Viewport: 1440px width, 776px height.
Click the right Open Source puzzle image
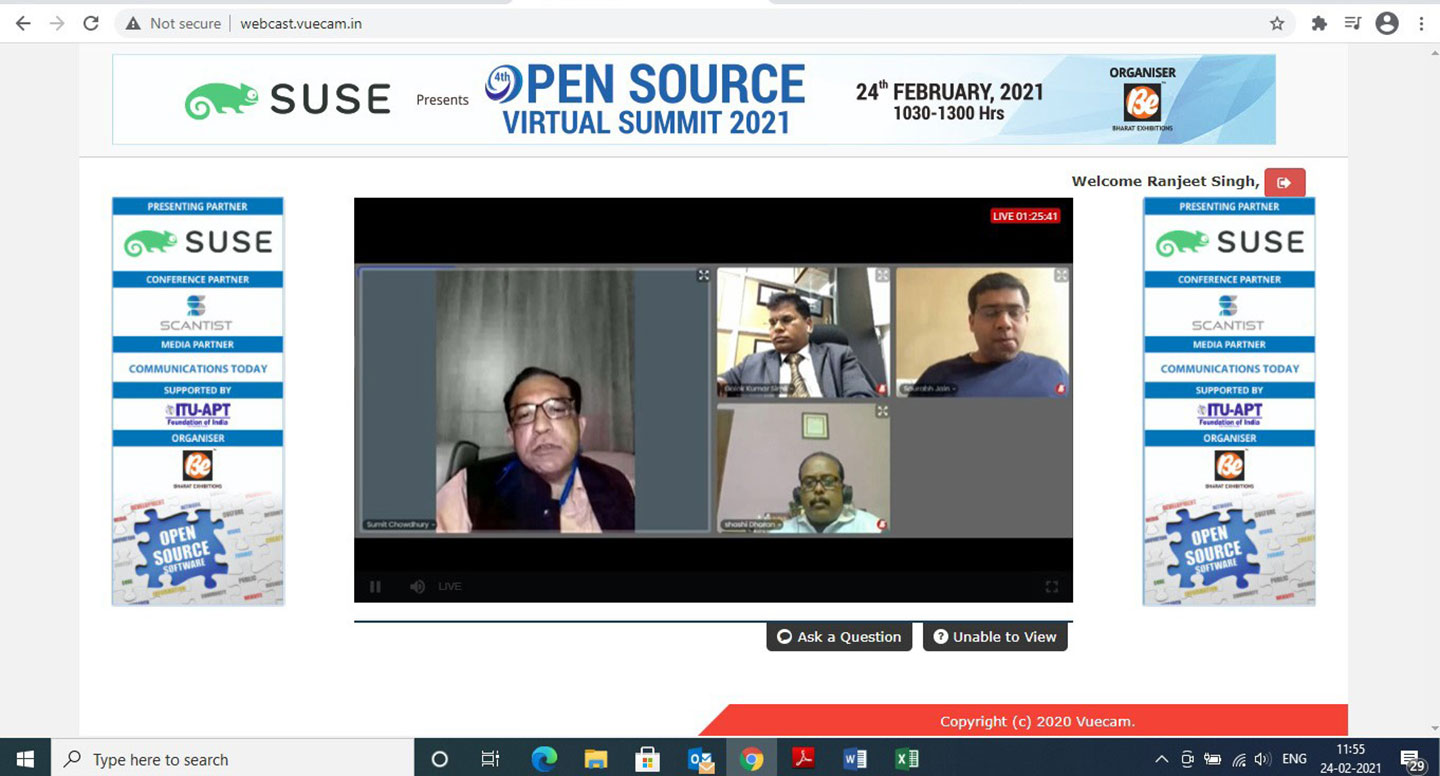[1230, 548]
